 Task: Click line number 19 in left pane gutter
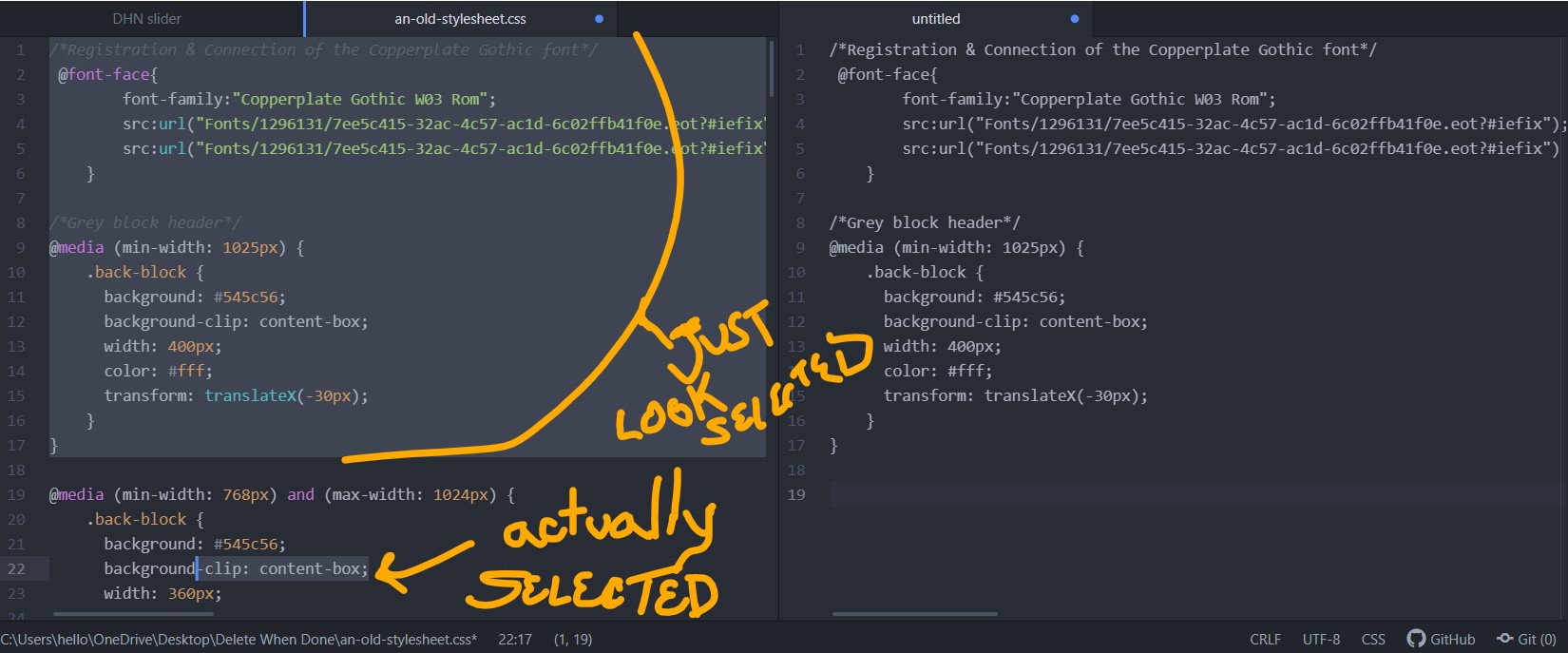coord(16,494)
